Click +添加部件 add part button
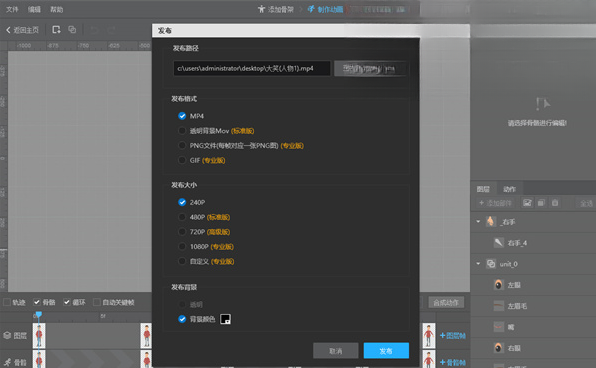 [x=495, y=203]
